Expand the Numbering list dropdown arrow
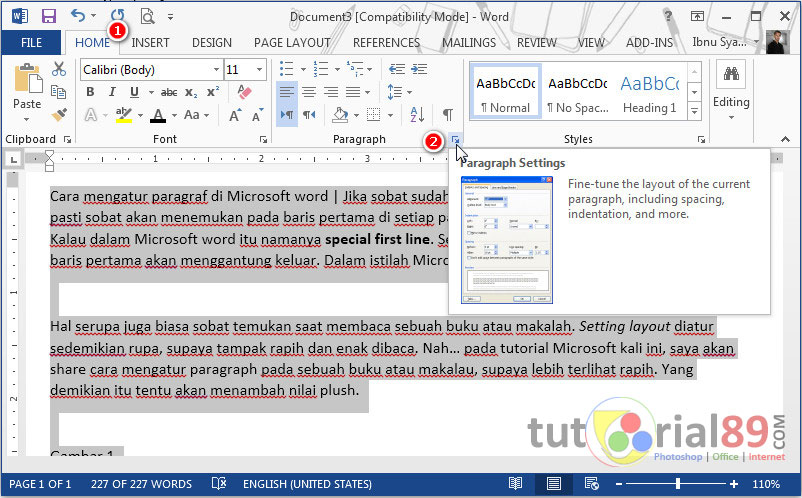The width and height of the screenshot is (802, 498). click(337, 69)
